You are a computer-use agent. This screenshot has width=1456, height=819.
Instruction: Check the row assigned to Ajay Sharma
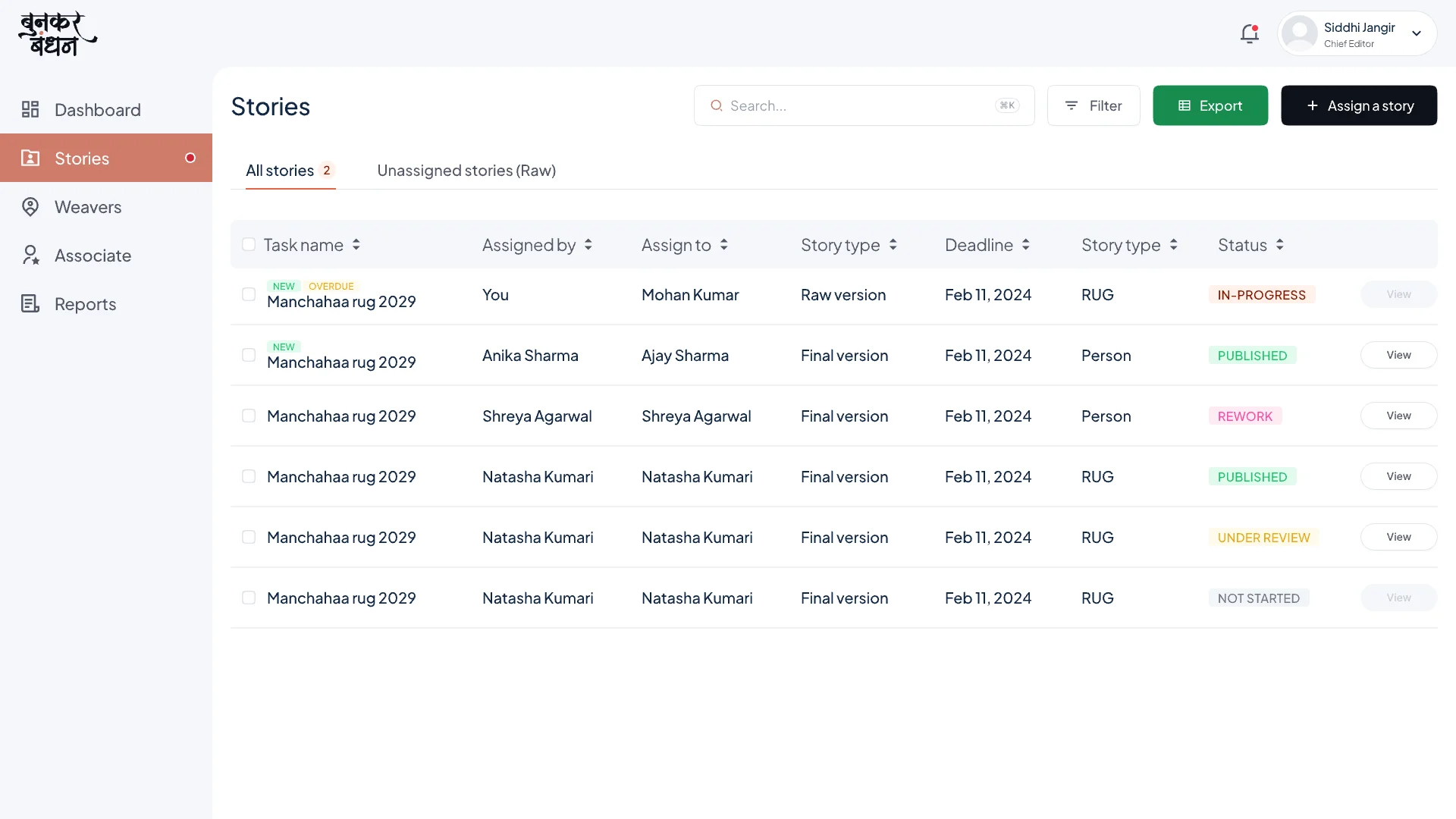pyautogui.click(x=249, y=355)
